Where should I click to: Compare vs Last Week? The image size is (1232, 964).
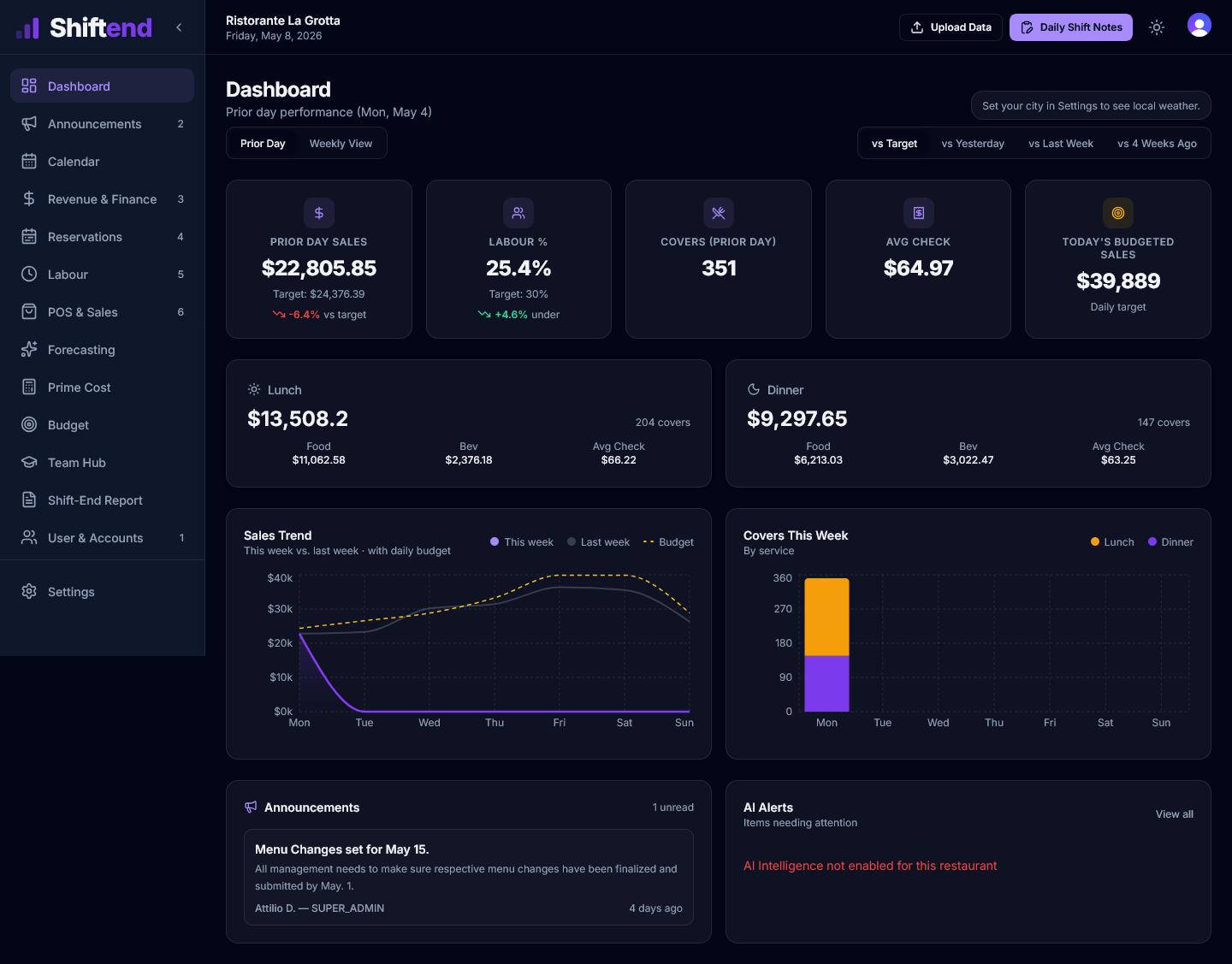click(1061, 144)
